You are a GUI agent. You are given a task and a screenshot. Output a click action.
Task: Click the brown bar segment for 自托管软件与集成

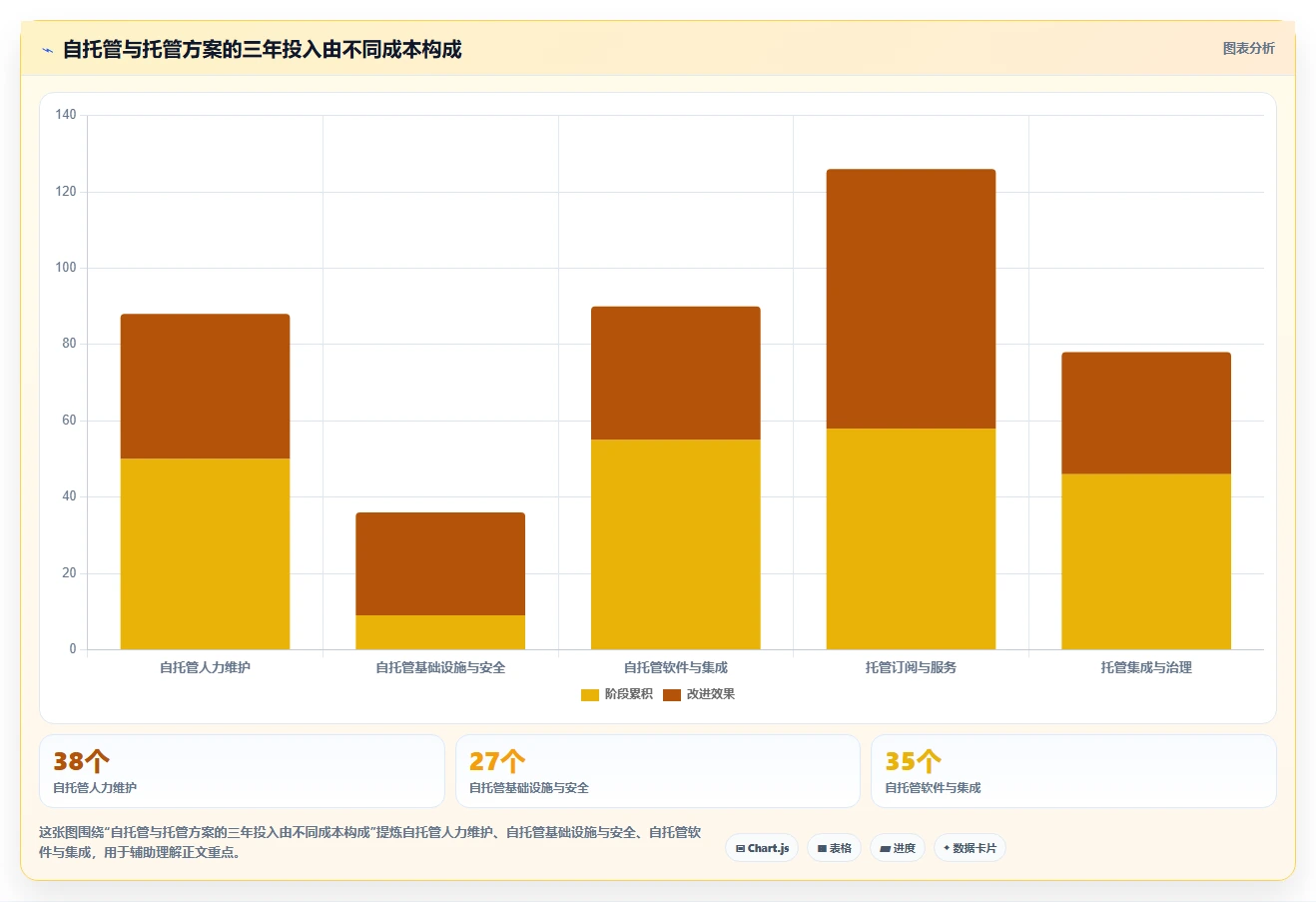[x=676, y=374]
